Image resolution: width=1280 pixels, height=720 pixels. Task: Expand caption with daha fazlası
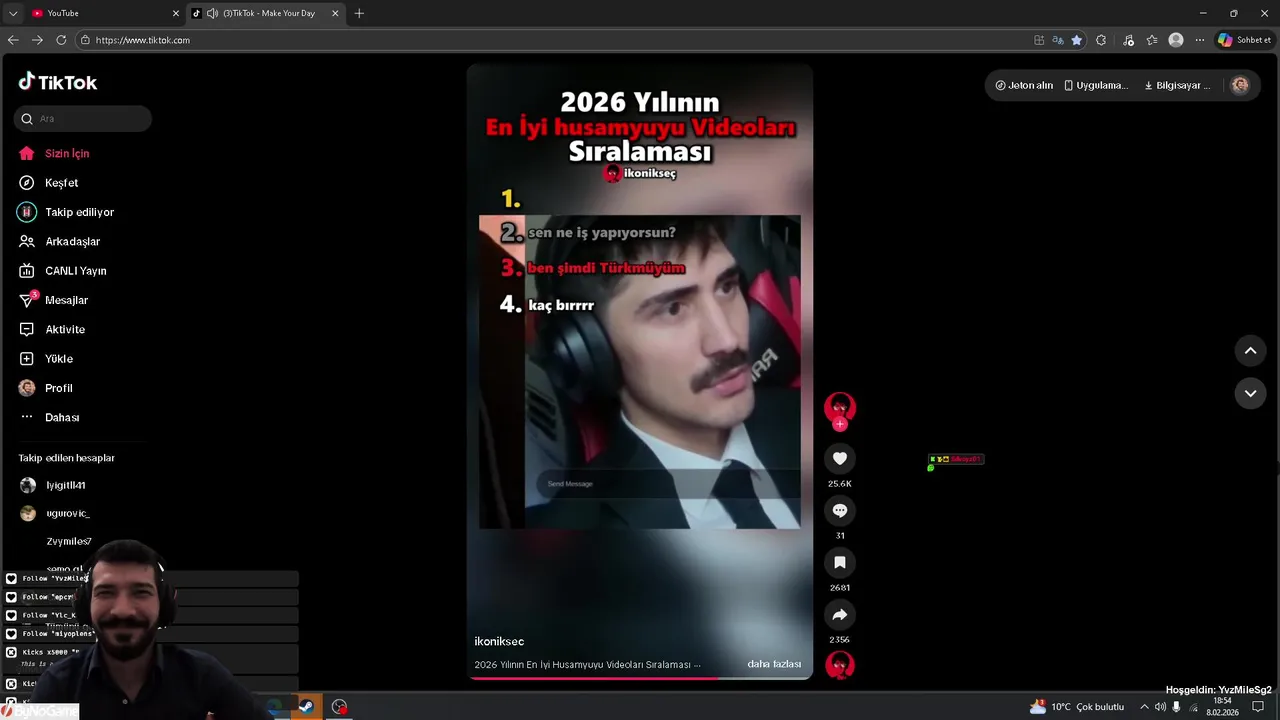click(774, 664)
